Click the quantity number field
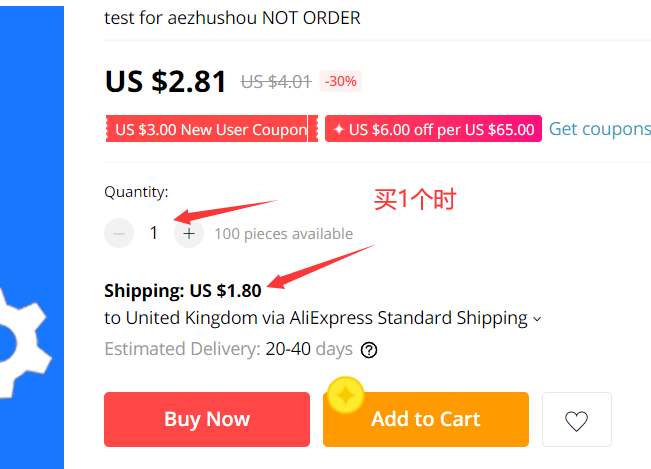 pos(154,233)
